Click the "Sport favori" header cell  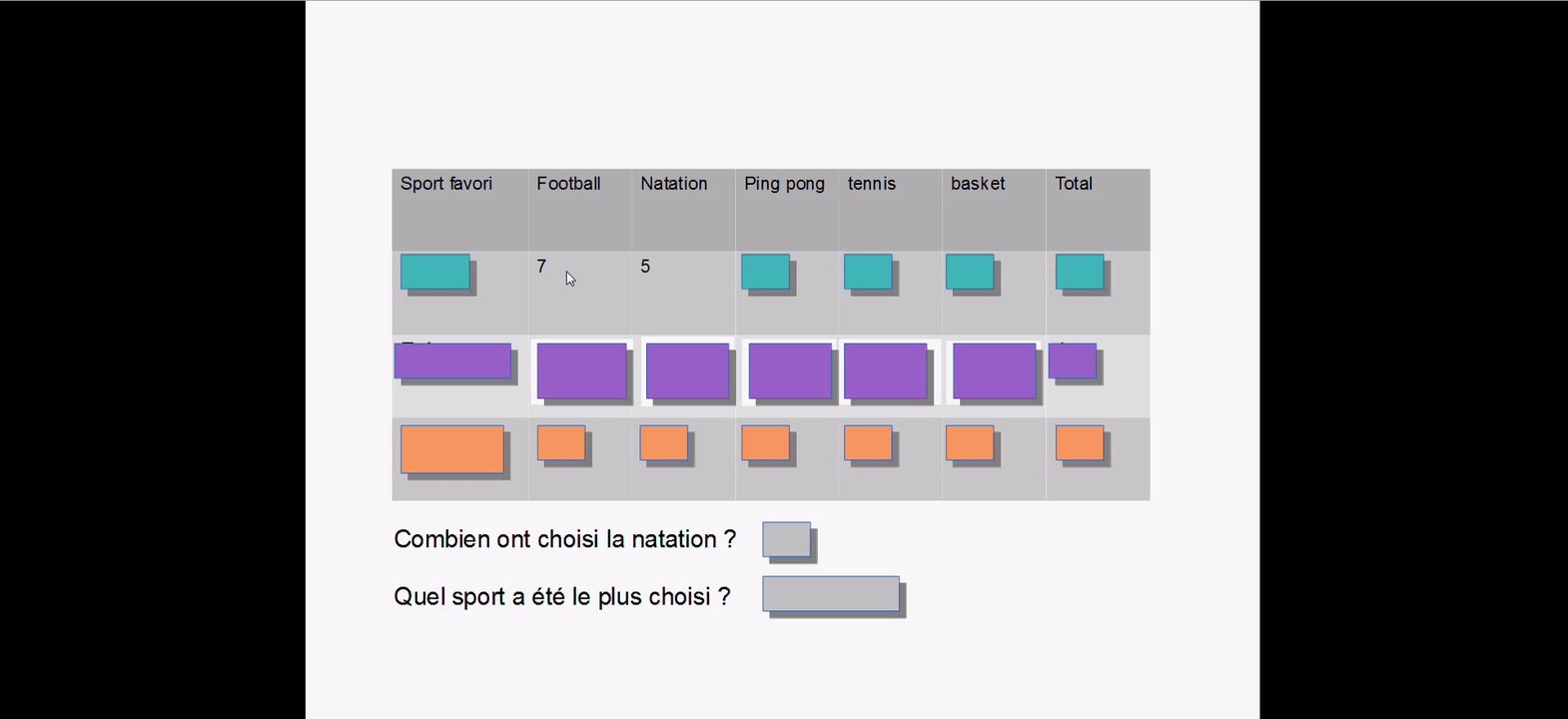[446, 184]
